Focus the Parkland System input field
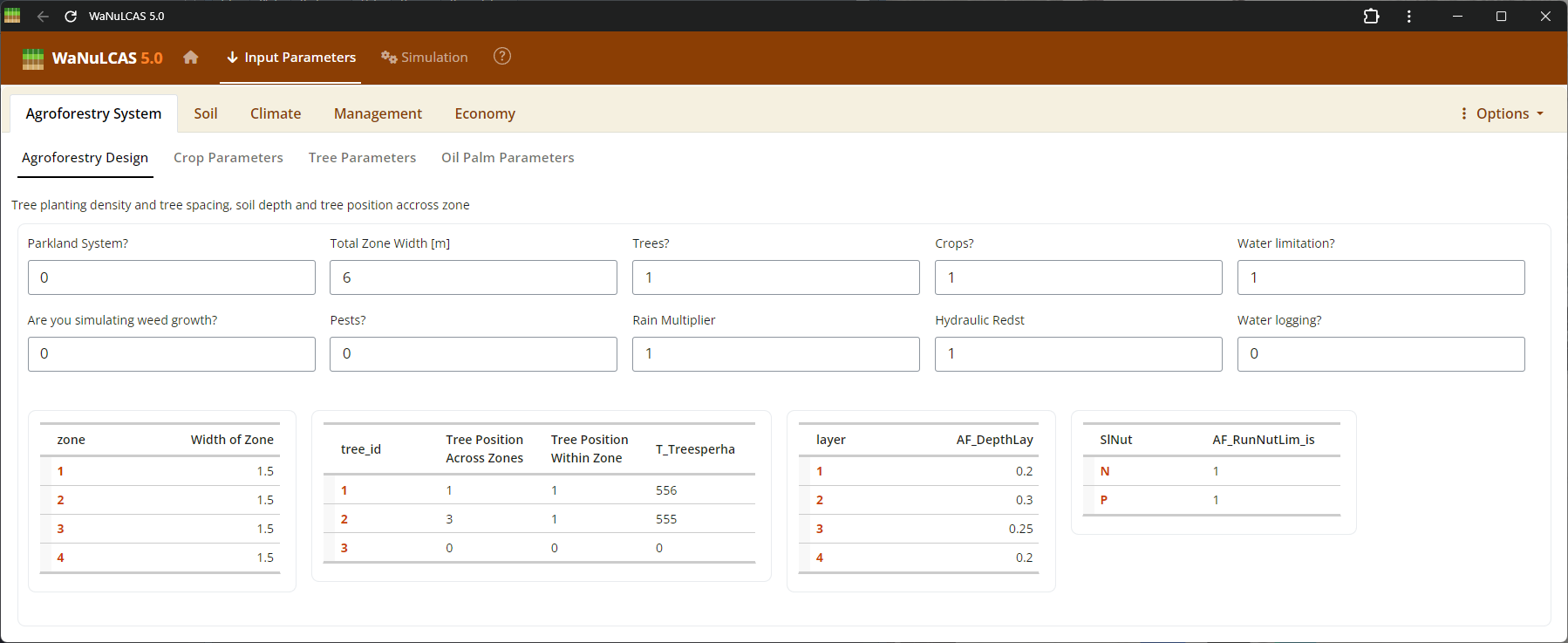 (x=171, y=277)
